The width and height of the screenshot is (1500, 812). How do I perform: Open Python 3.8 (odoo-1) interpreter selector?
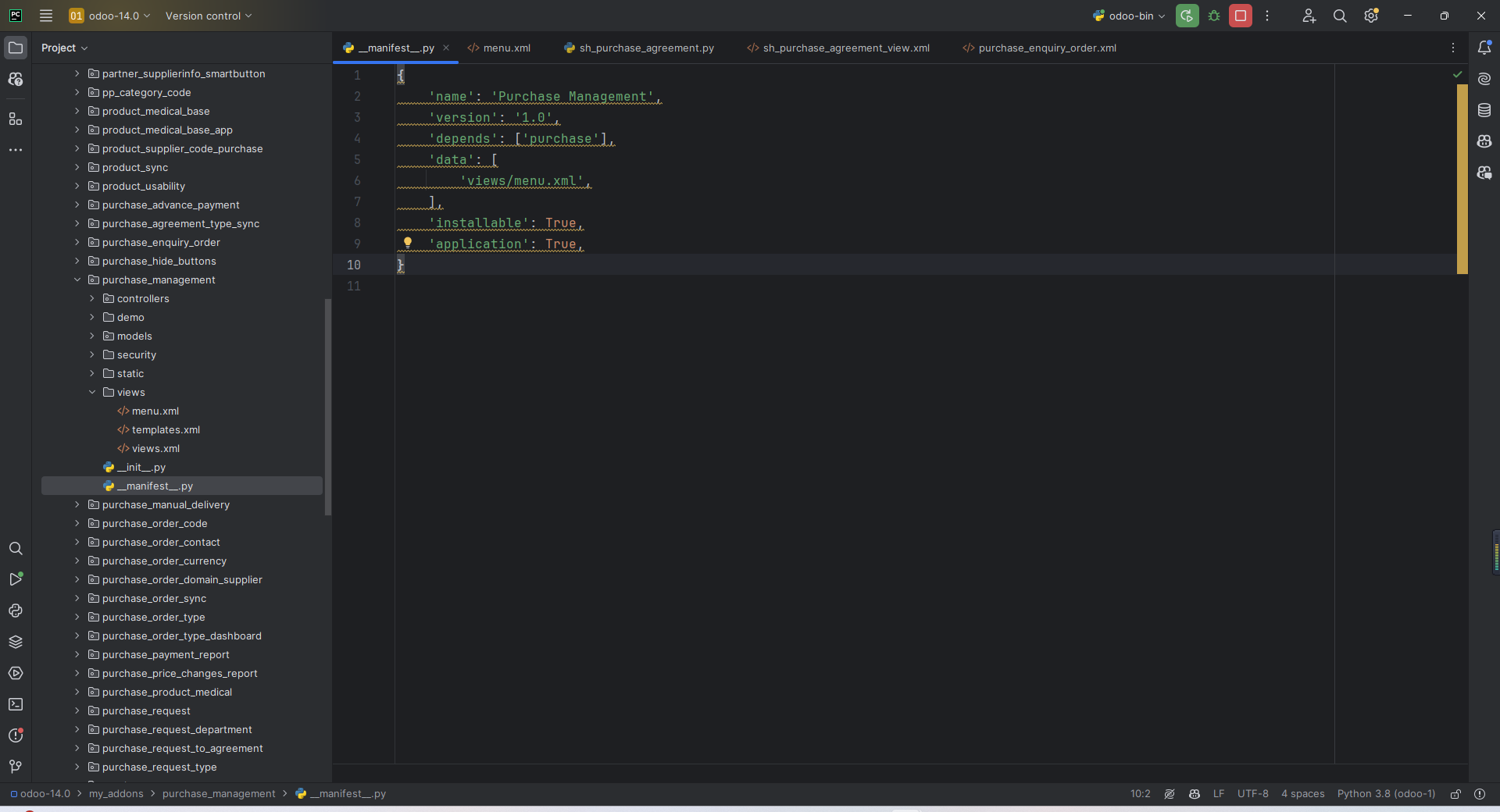[1386, 794]
